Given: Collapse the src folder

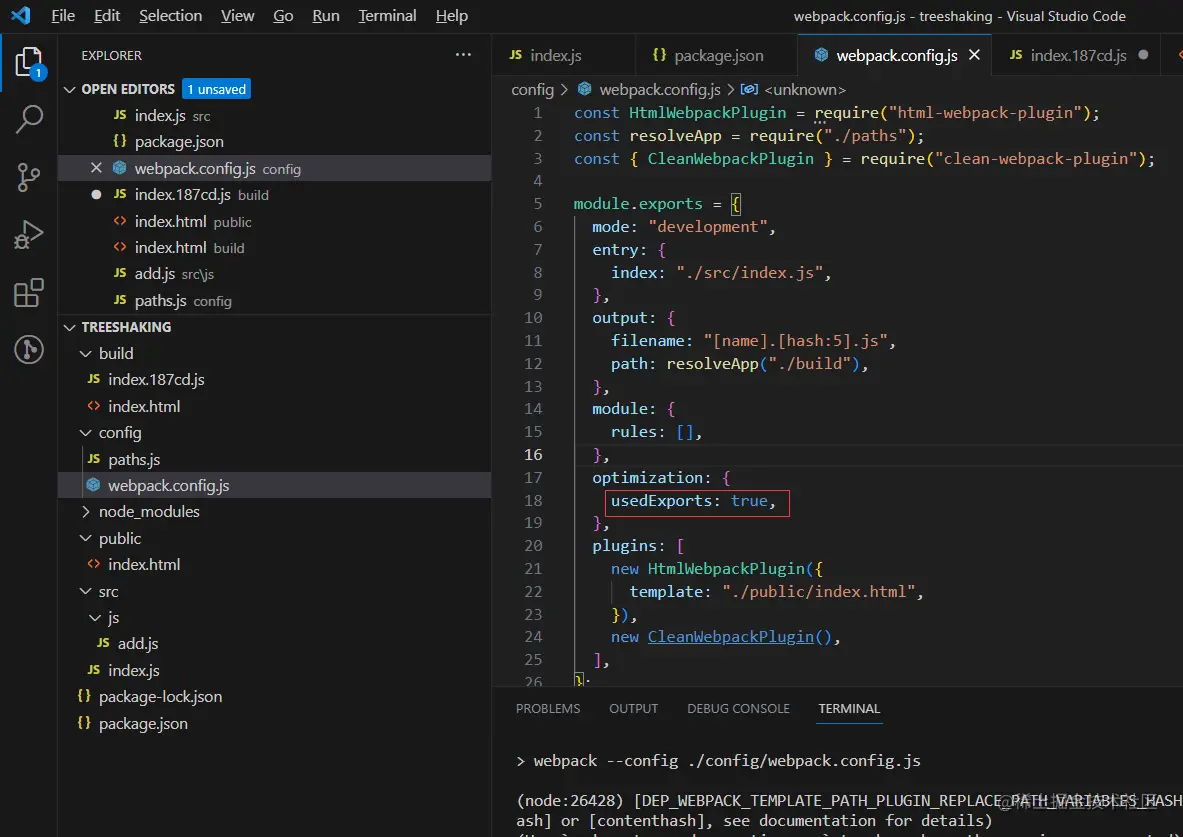Looking at the screenshot, I should click(86, 591).
